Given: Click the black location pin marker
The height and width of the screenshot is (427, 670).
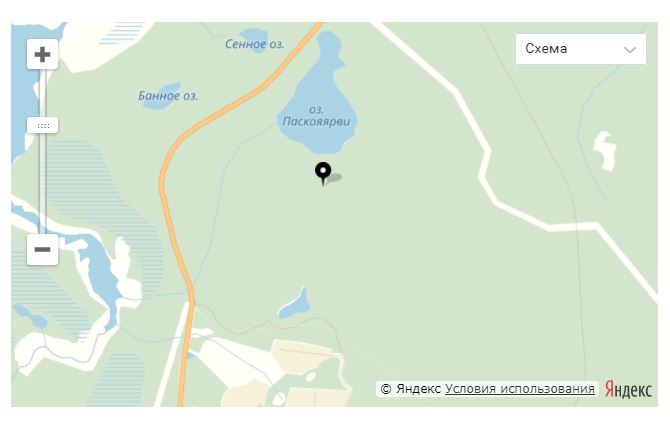Looking at the screenshot, I should (323, 174).
